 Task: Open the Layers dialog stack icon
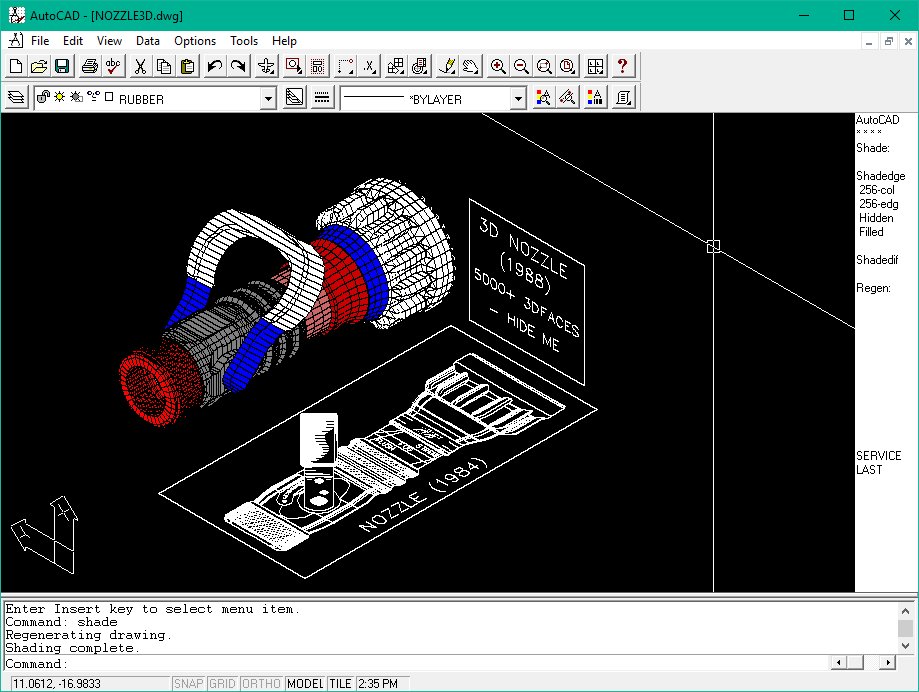tap(16, 97)
